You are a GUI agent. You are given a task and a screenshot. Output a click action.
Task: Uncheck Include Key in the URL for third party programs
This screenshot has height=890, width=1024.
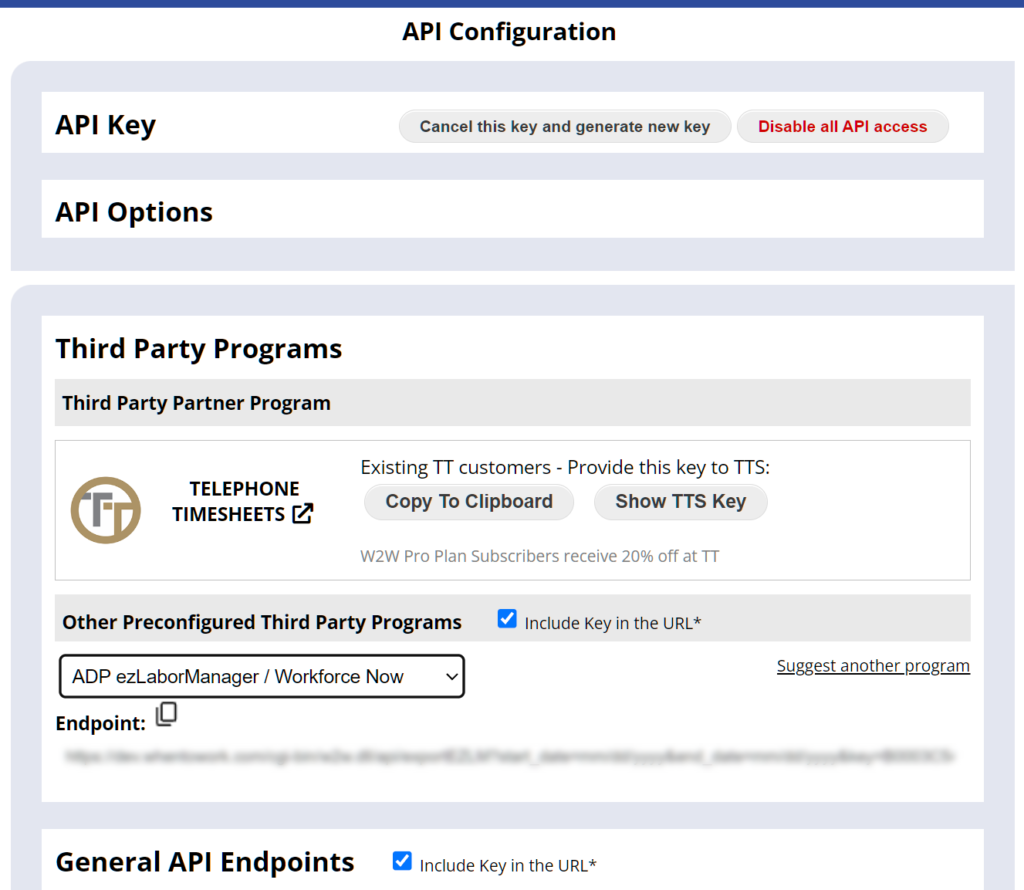coord(507,618)
